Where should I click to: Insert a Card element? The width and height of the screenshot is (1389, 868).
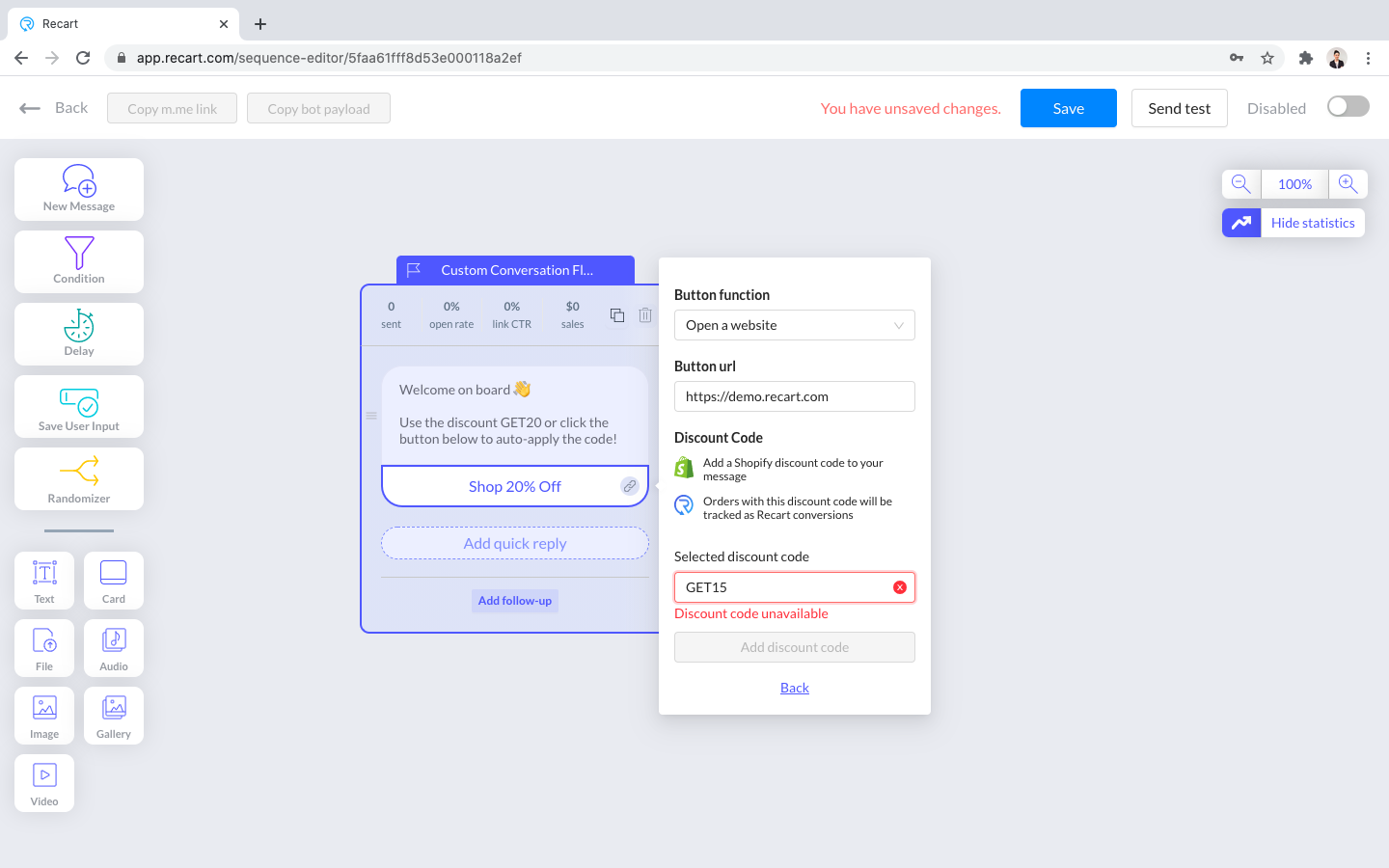click(x=114, y=581)
